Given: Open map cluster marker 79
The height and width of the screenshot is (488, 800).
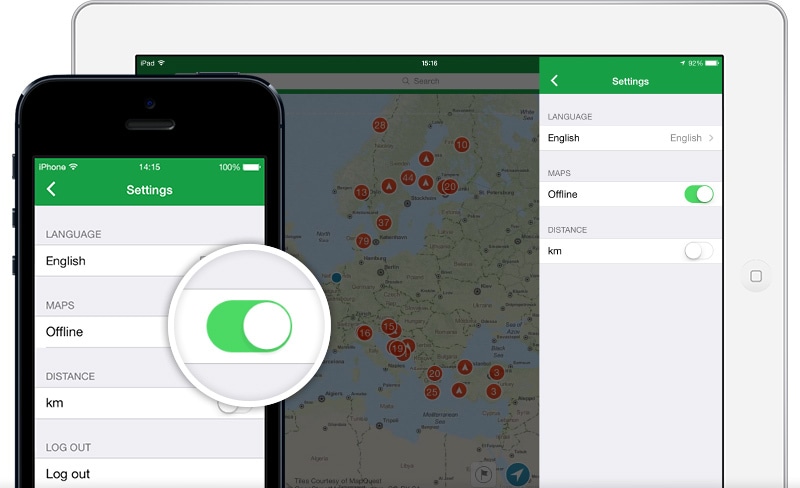Looking at the screenshot, I should tap(363, 240).
